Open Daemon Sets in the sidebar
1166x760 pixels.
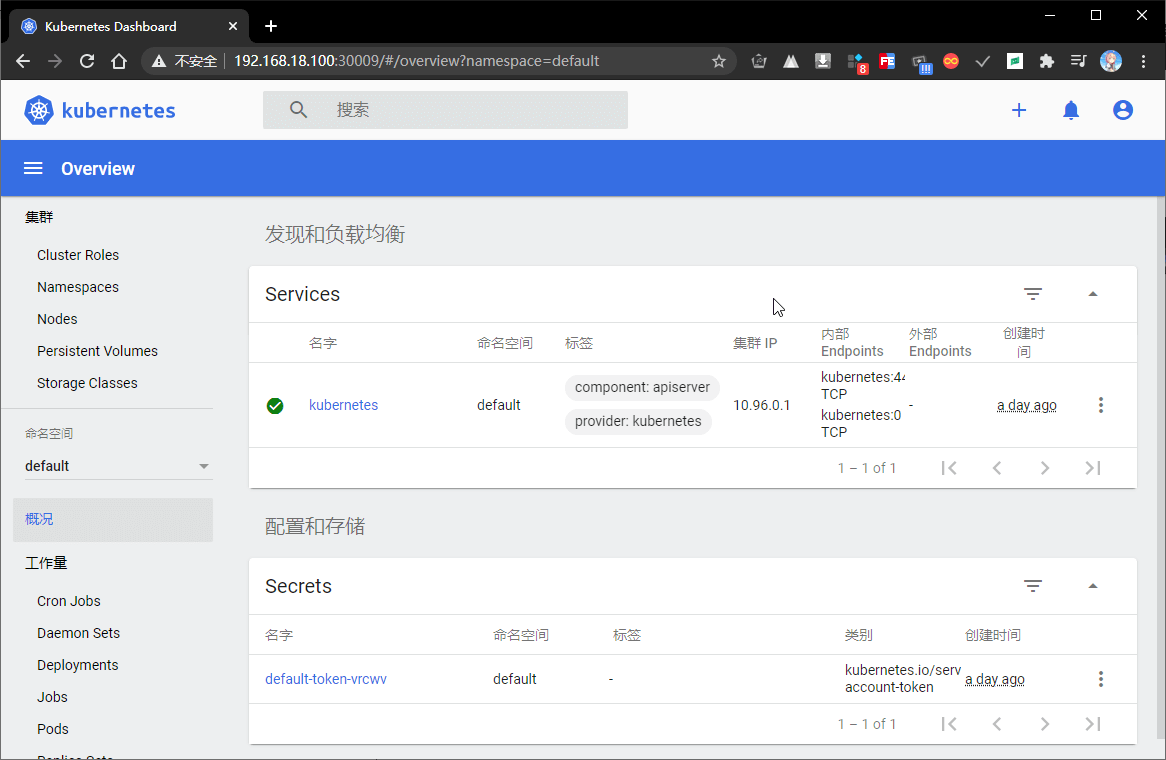[x=78, y=633]
